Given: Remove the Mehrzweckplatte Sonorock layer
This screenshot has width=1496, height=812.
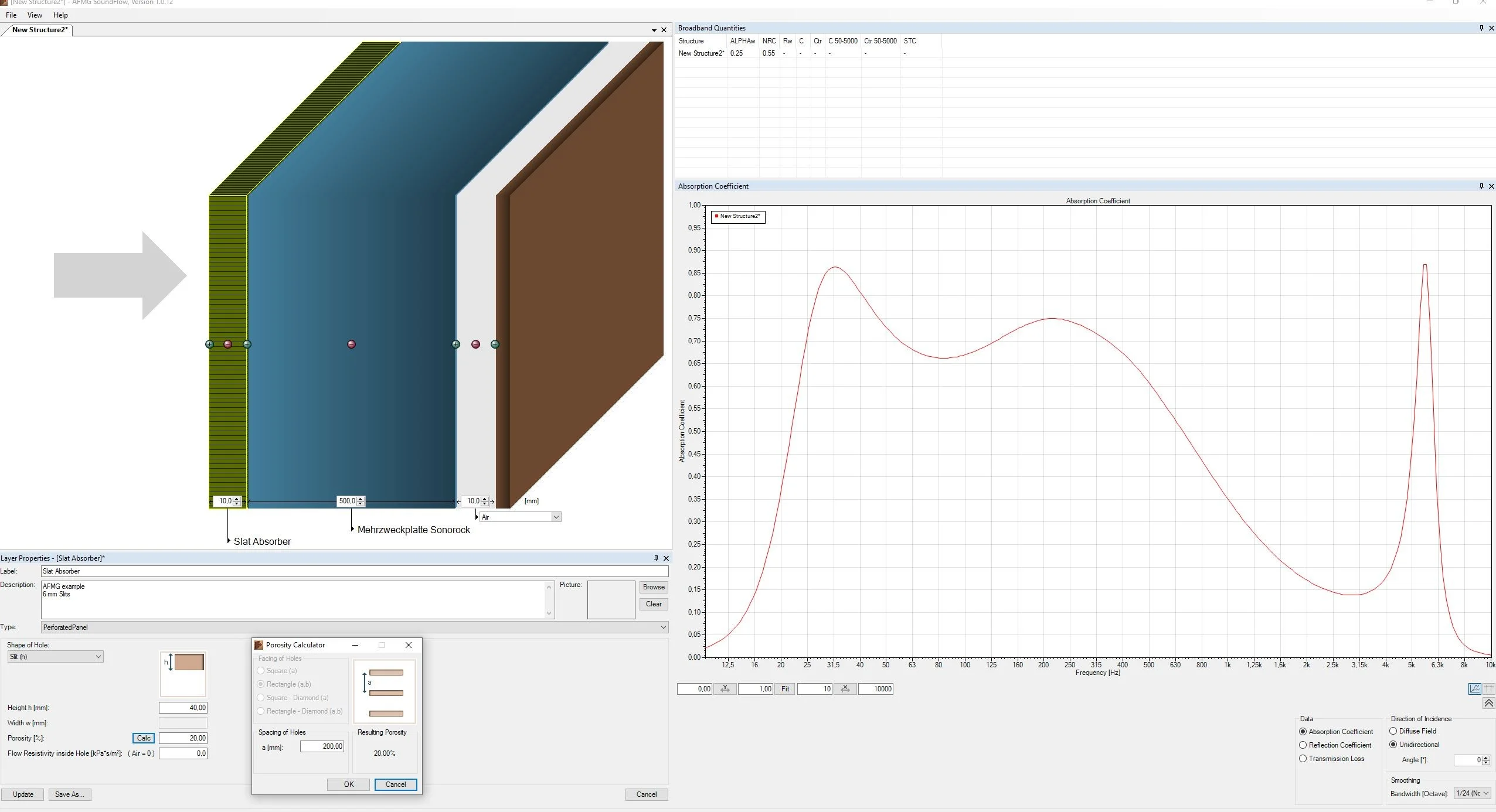Looking at the screenshot, I should pos(351,344).
